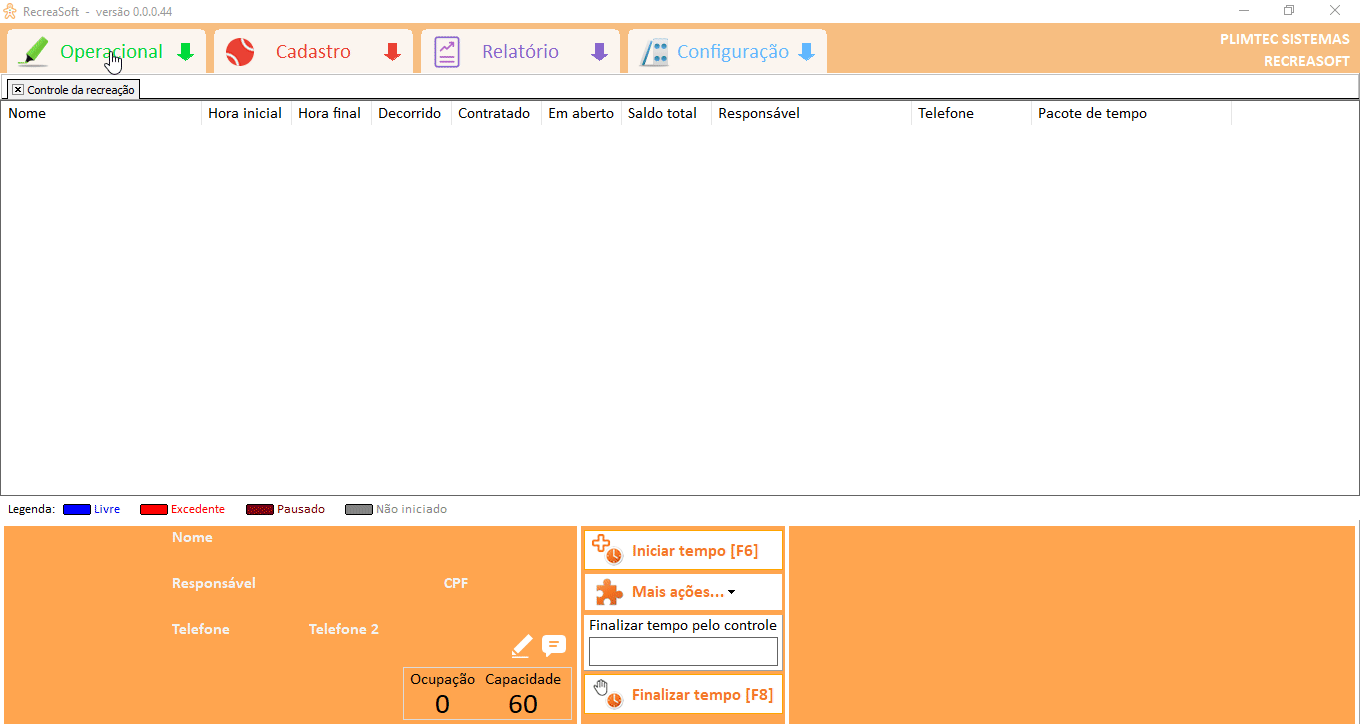Open the Cadastro menu tab
The width and height of the screenshot is (1360, 724).
click(x=313, y=52)
